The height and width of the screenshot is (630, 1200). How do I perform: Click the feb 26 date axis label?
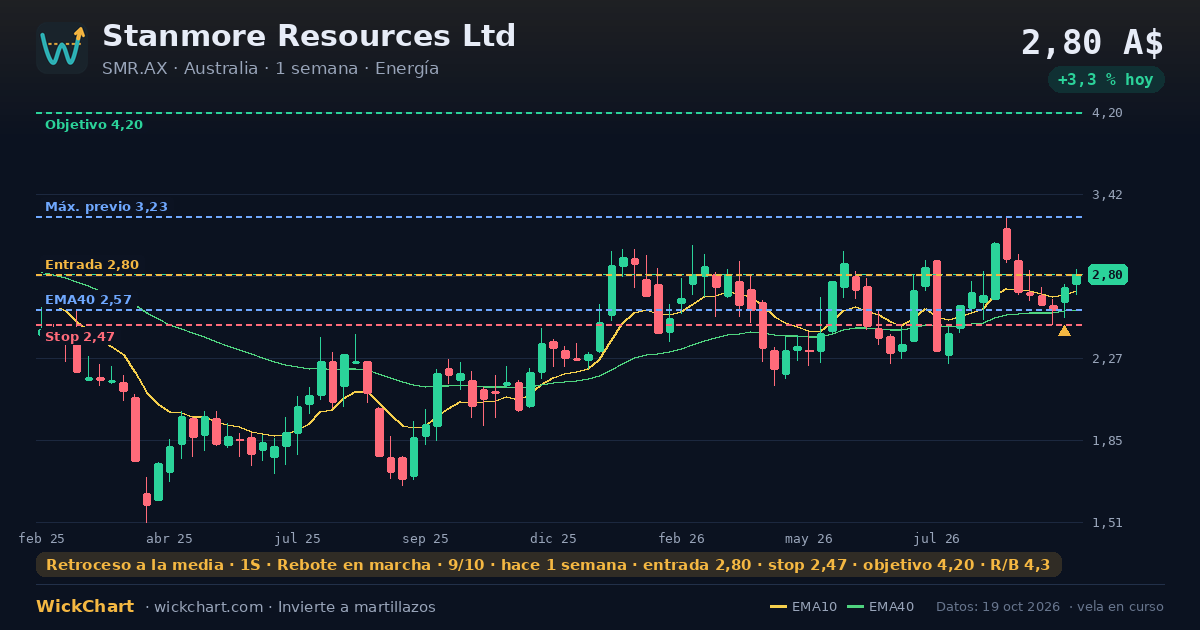point(682,538)
